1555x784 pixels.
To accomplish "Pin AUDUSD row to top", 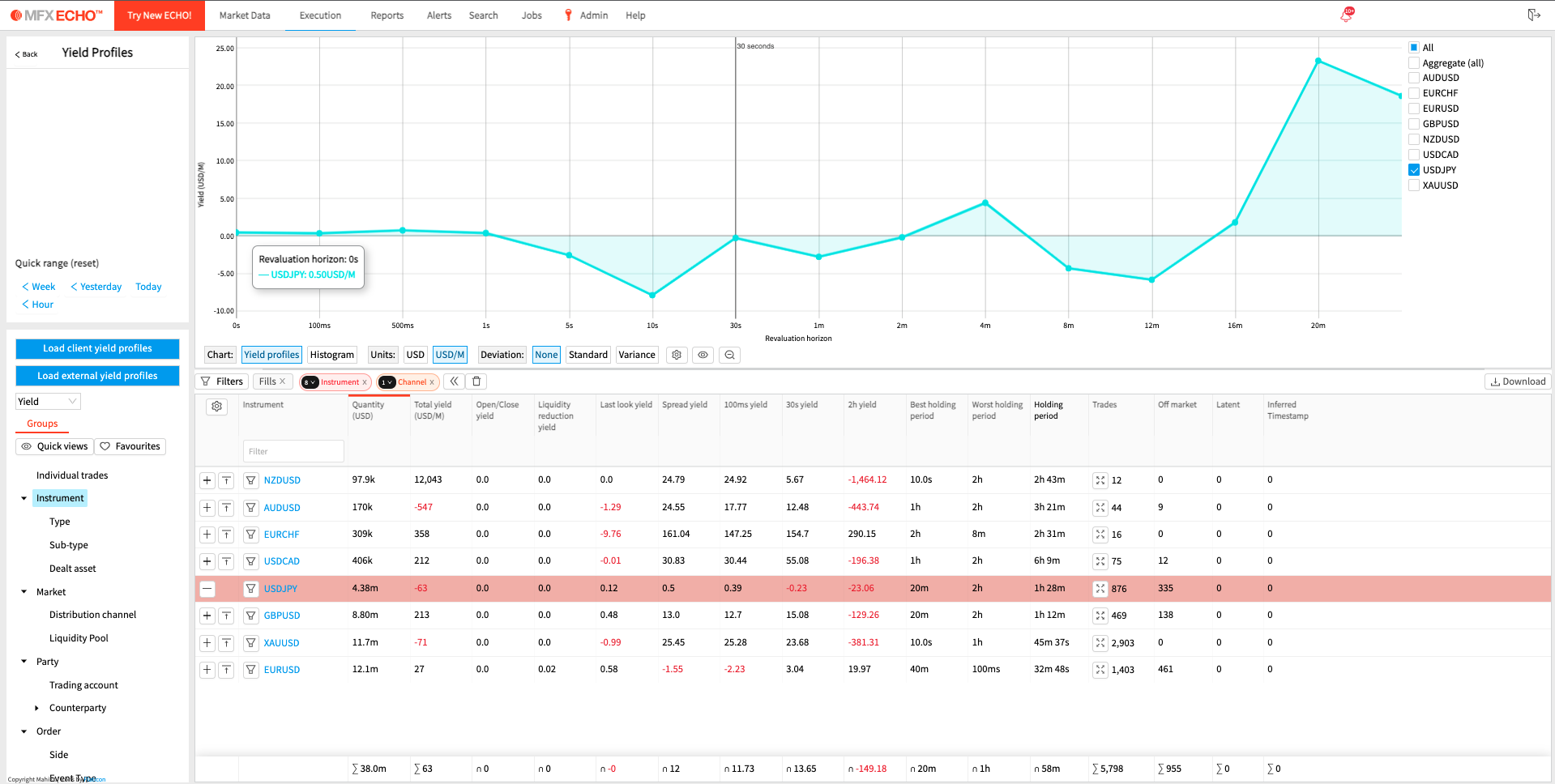I will 227,508.
